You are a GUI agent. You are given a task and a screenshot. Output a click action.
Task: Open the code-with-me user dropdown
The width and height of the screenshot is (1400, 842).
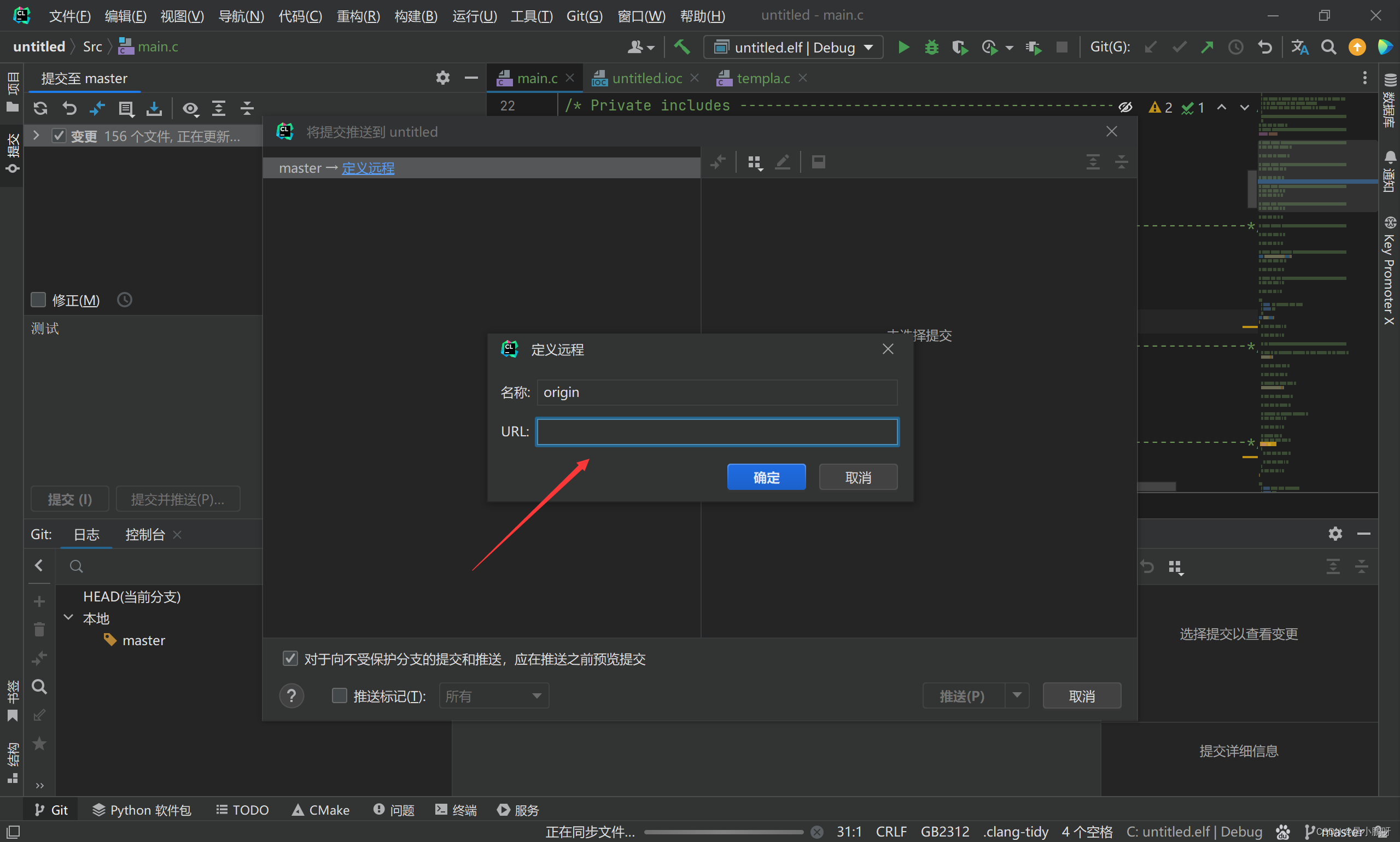click(641, 47)
